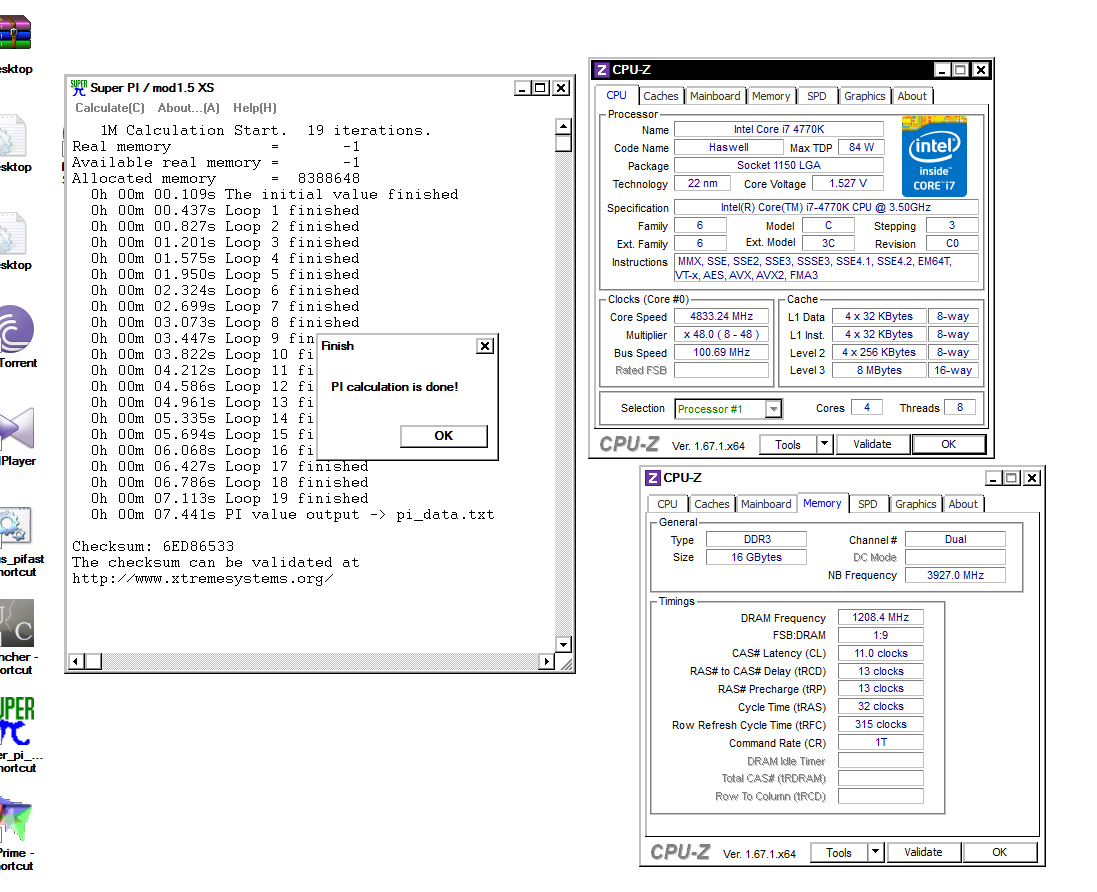1097x892 pixels.
Task: Click Validate button in upper CPU-Z
Action: tap(872, 444)
